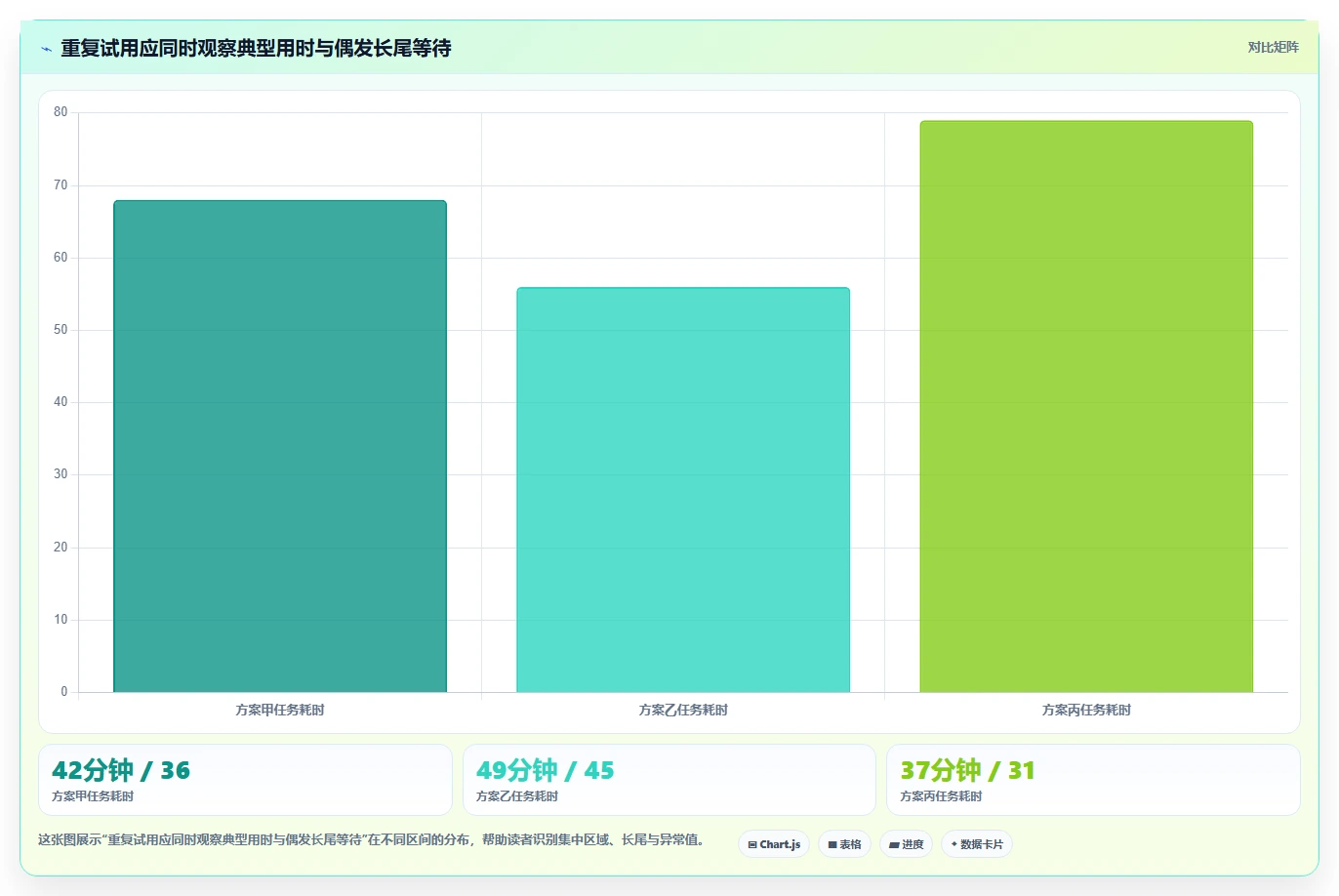Click 方案丙任务耗时 caption in third stat card
1339x896 pixels.
click(x=941, y=796)
